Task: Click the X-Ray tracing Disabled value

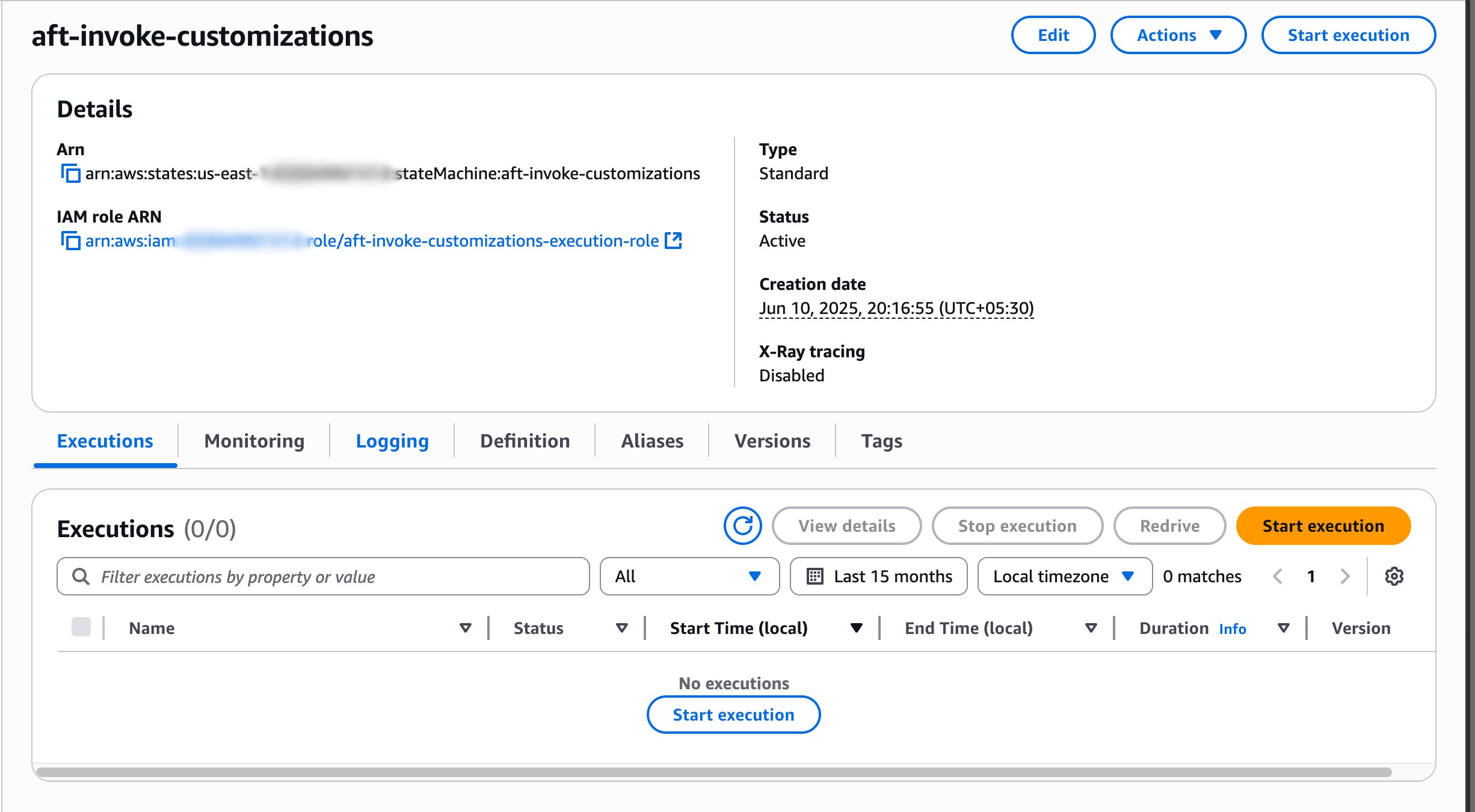Action: [792, 375]
